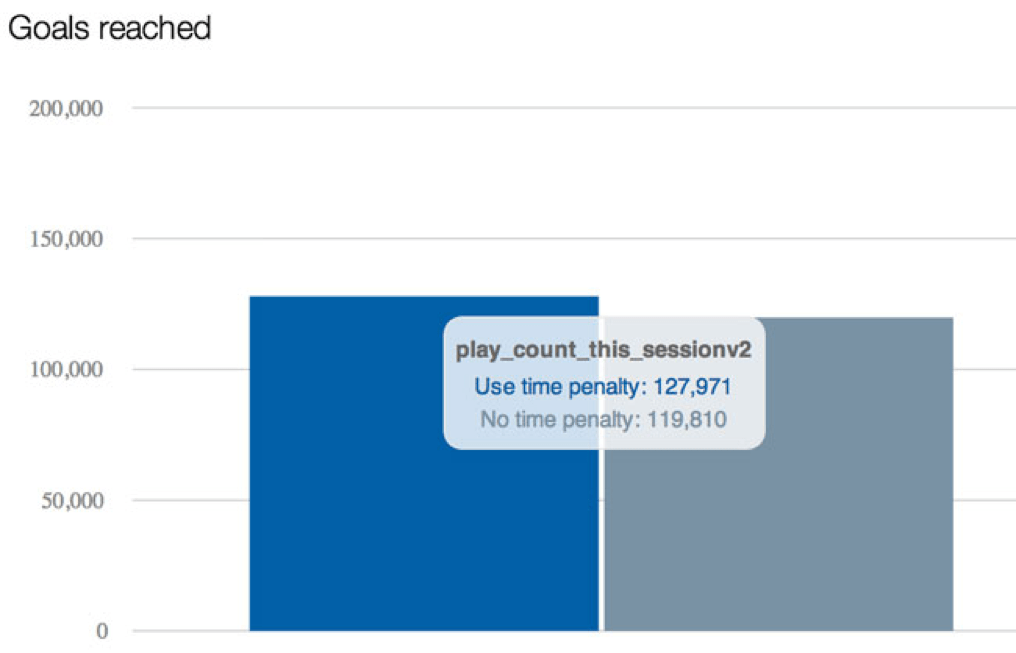This screenshot has width=1016, height=653.
Task: Click the 200,000 horizontal gridline
Action: [x=560, y=107]
